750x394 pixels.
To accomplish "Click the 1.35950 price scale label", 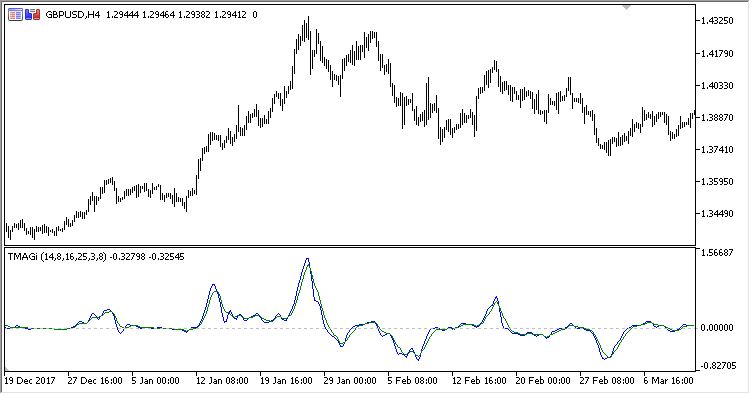I will 717,182.
